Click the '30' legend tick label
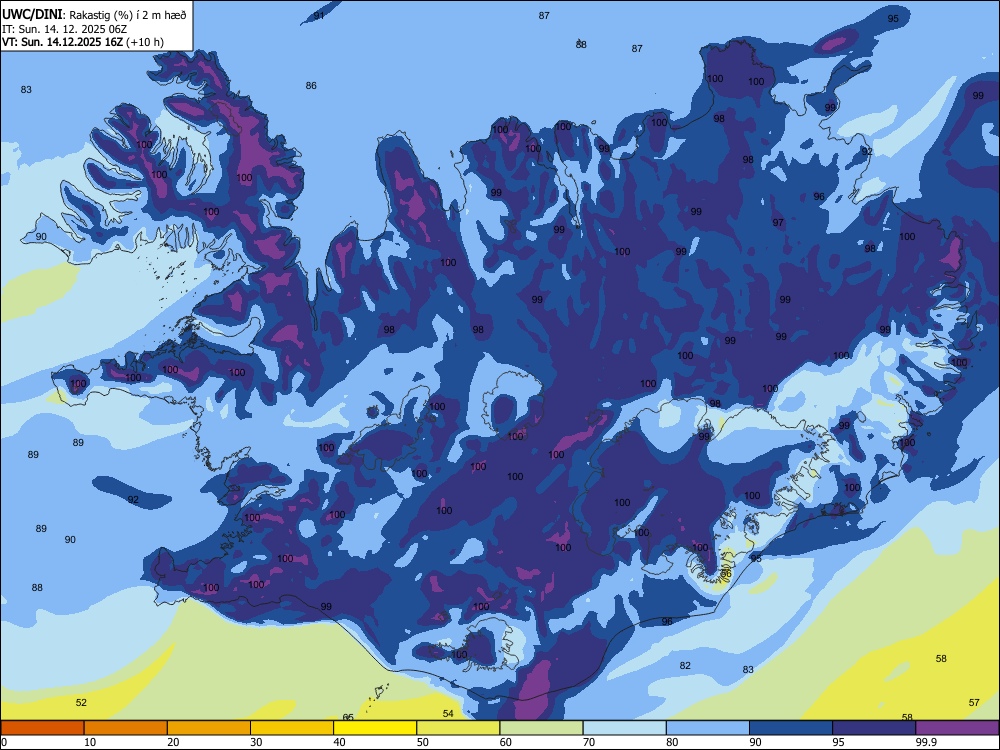Image resolution: width=1000 pixels, height=750 pixels. 256,742
